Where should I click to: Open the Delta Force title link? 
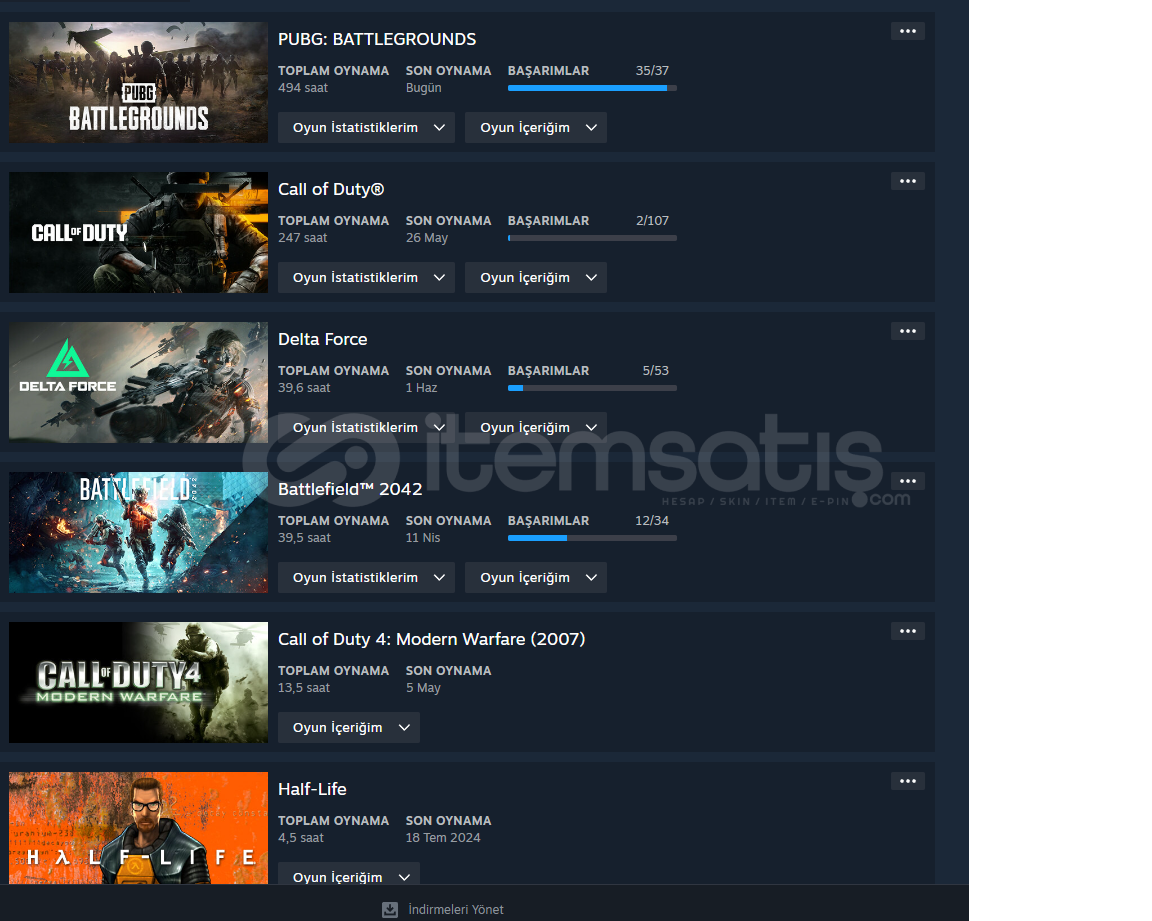tap(323, 339)
